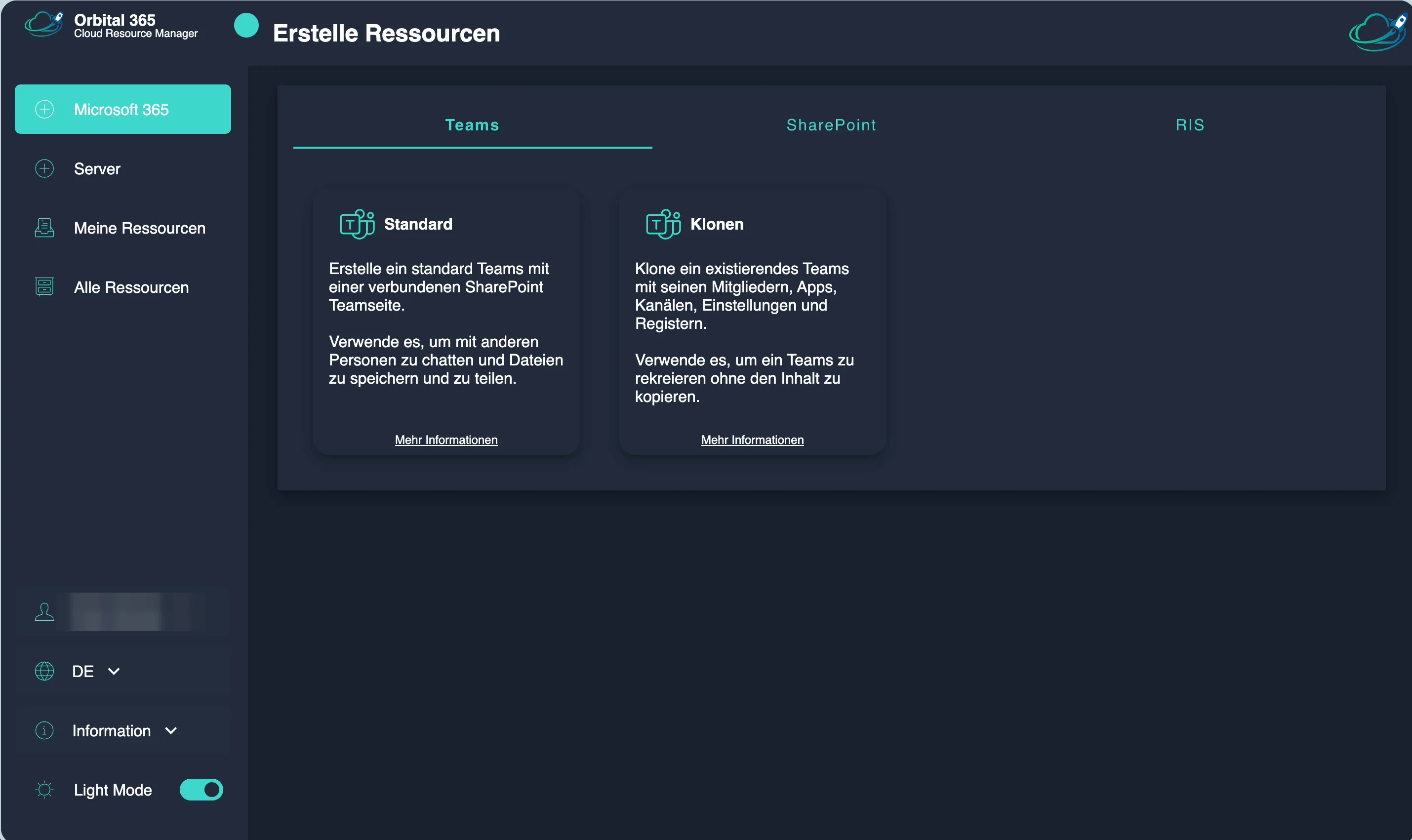
Task: Click the Alle Ressourcen cabinet icon
Action: [45, 287]
